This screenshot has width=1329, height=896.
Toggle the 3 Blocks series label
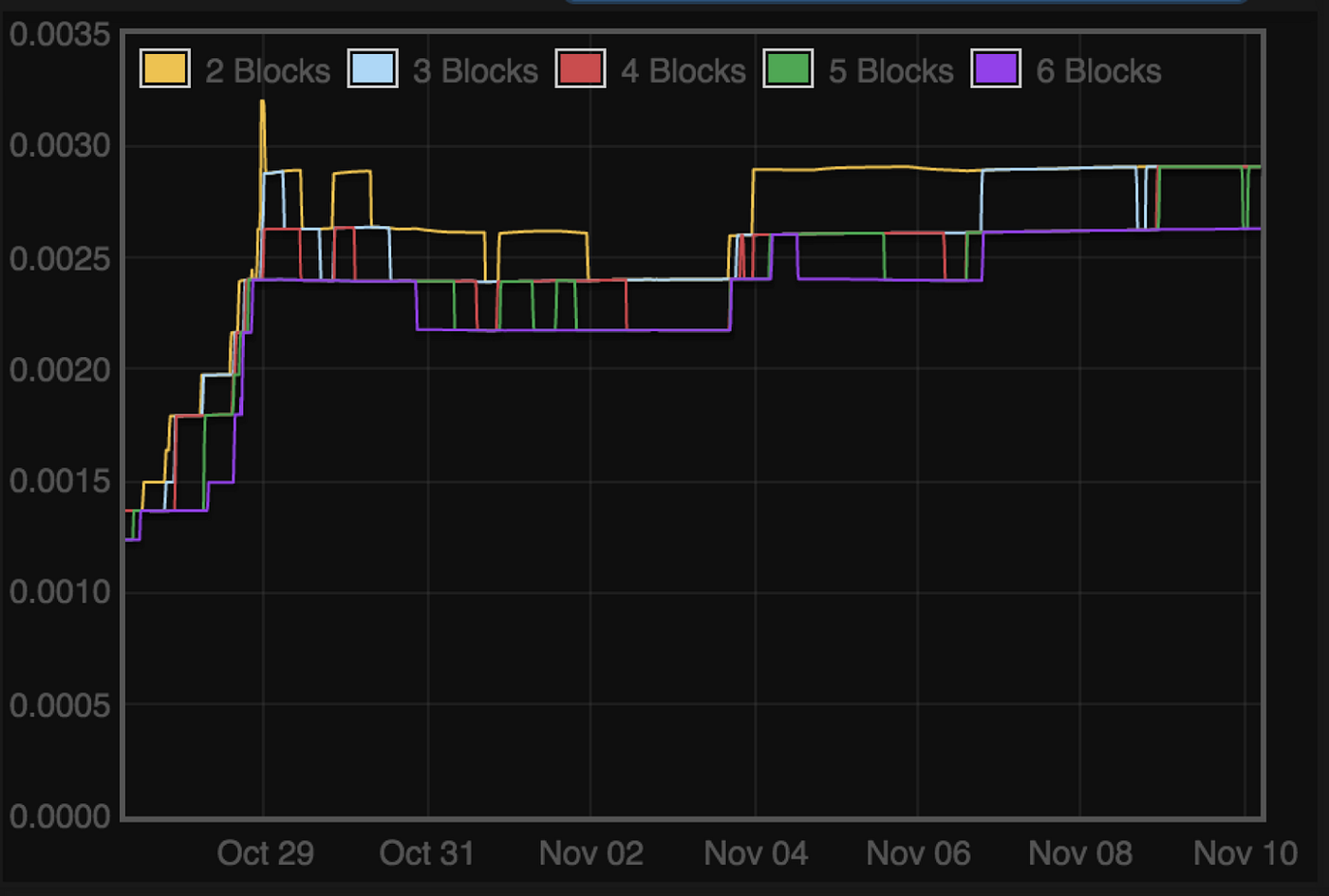(476, 70)
